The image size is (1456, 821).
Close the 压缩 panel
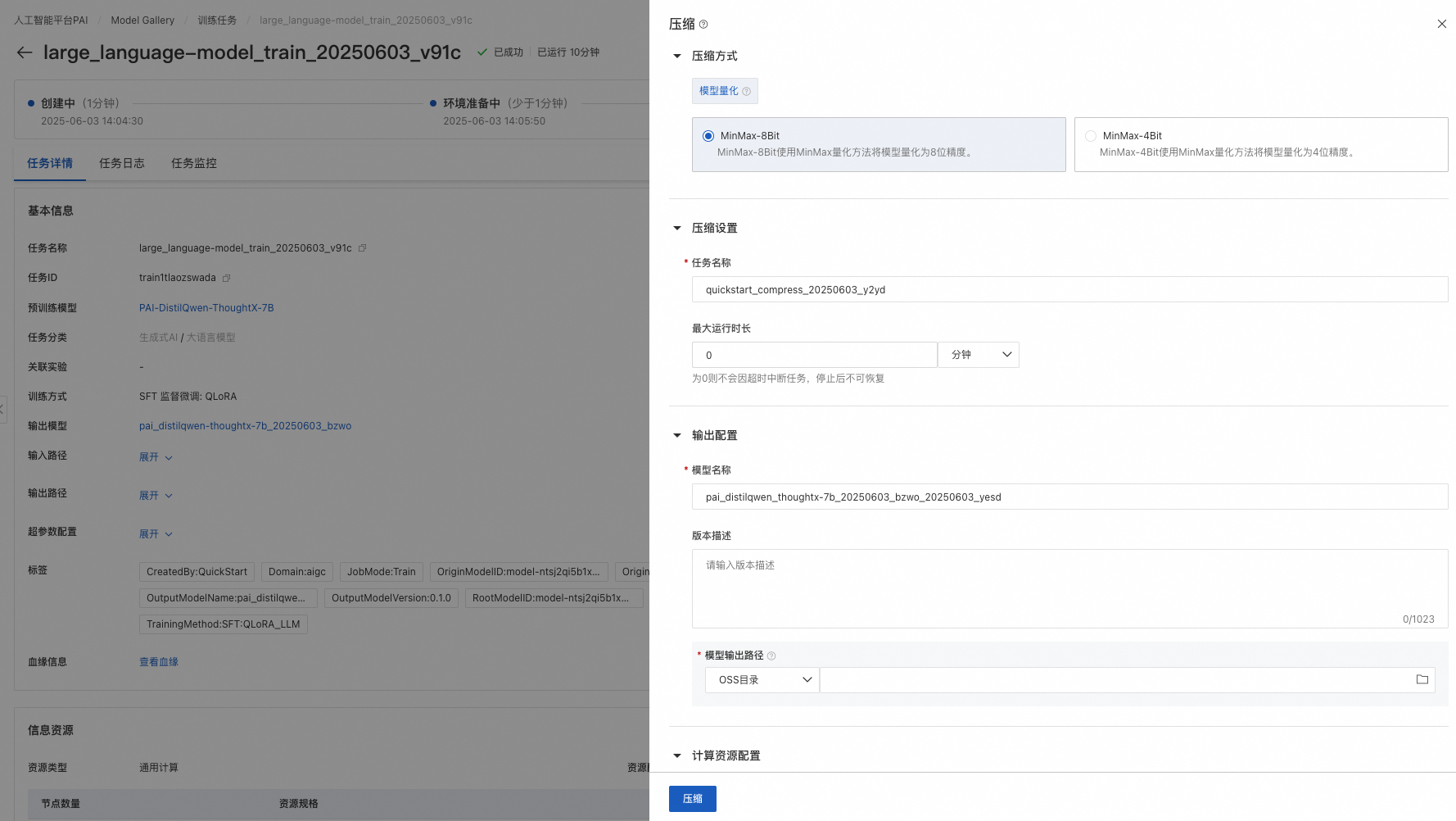point(1442,24)
